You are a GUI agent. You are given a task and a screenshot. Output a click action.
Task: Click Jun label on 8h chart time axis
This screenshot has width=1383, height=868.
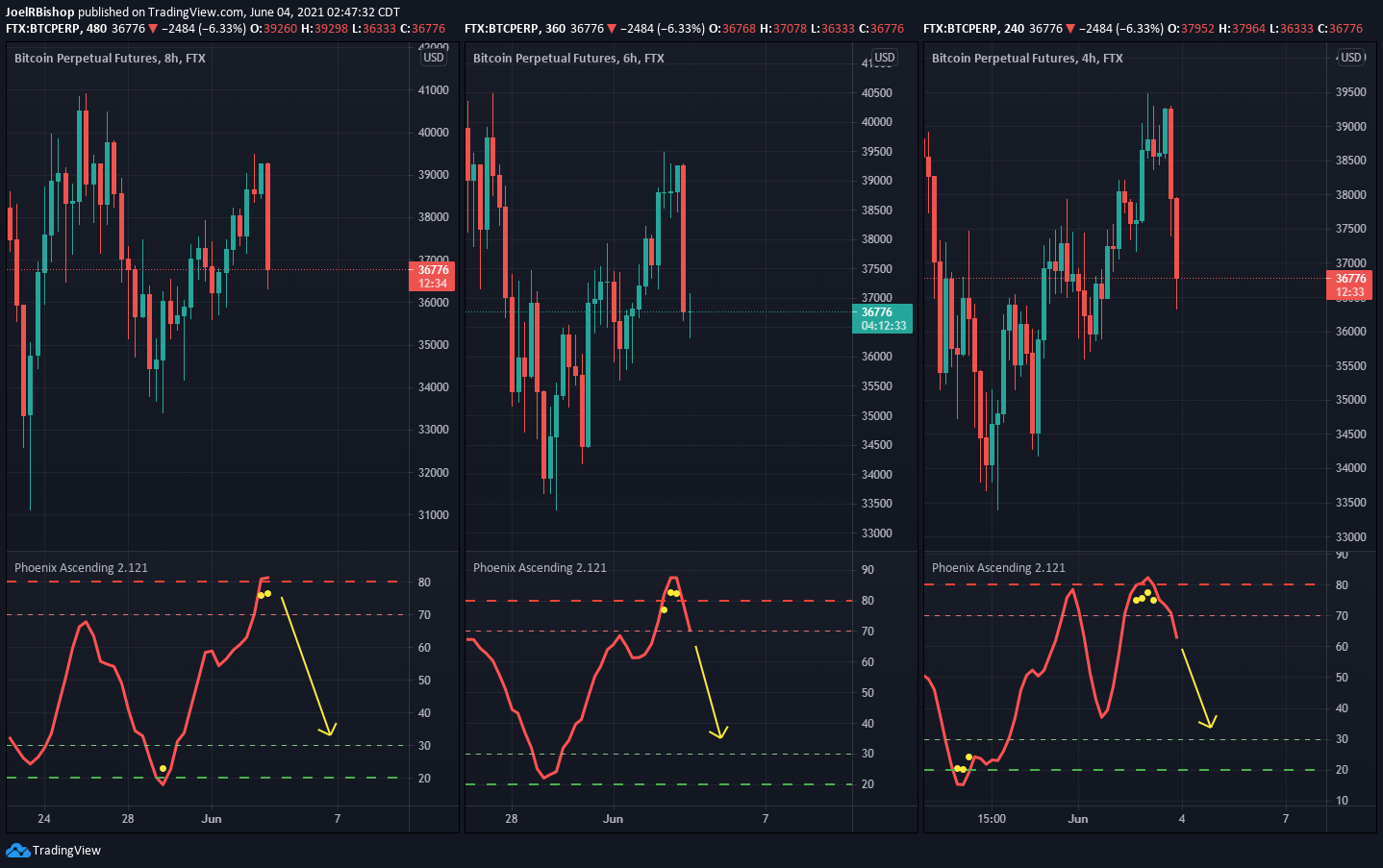click(x=212, y=819)
